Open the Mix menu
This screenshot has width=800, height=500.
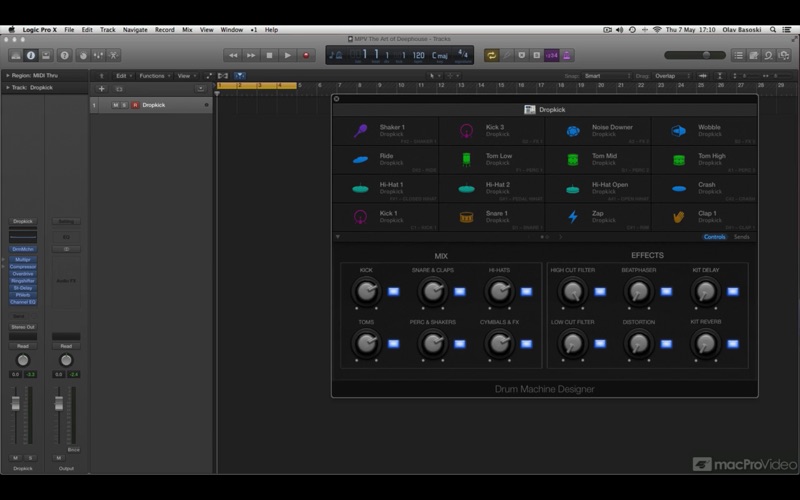tap(187, 30)
